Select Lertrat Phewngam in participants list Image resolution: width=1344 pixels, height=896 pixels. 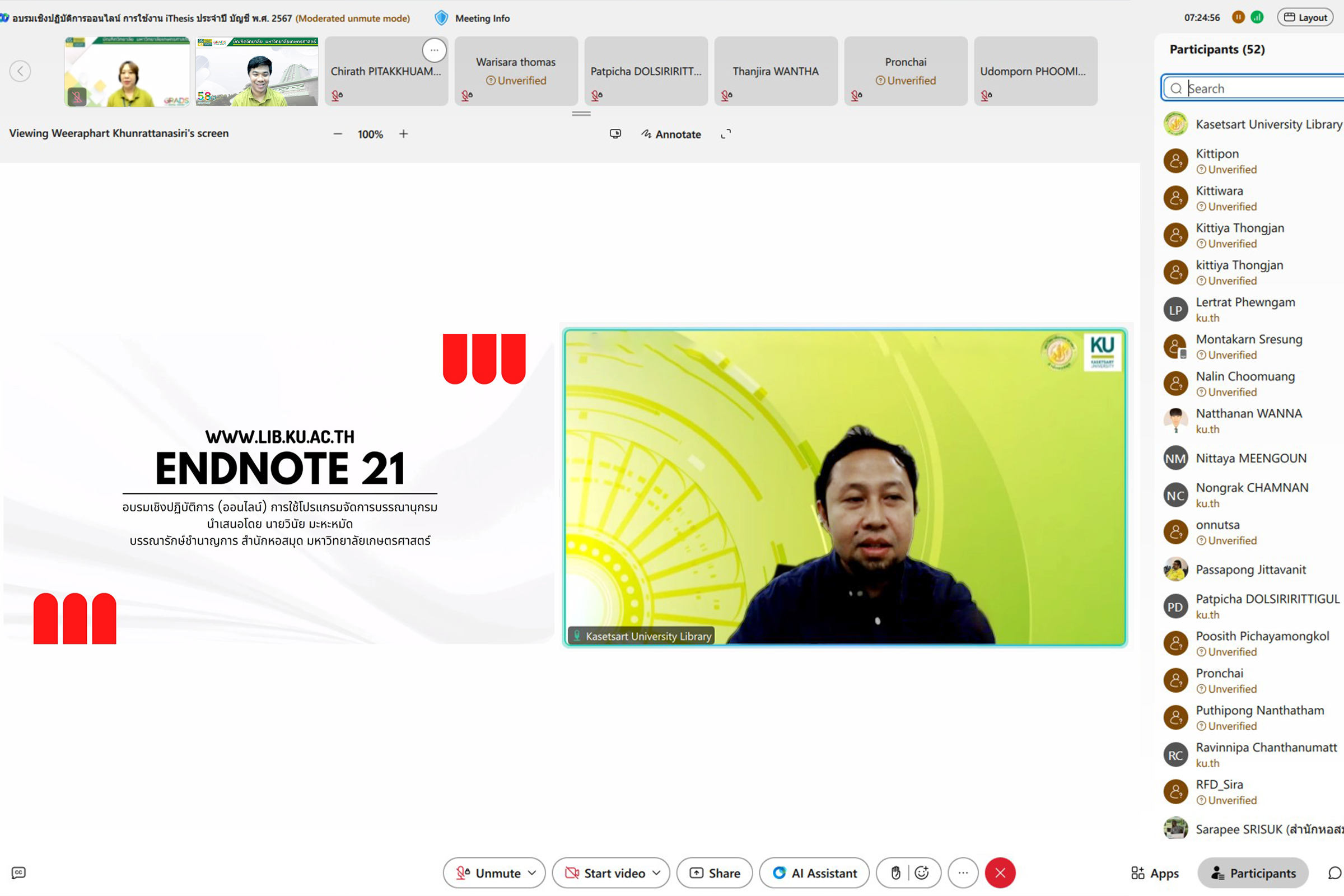coord(1253,310)
